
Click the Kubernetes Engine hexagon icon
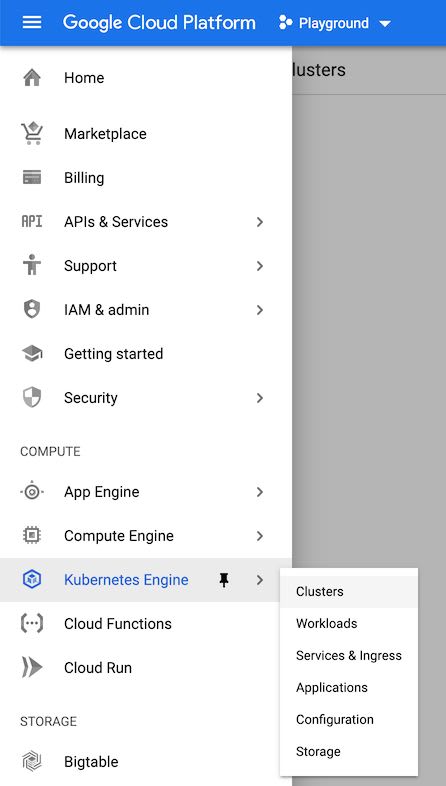click(x=32, y=579)
